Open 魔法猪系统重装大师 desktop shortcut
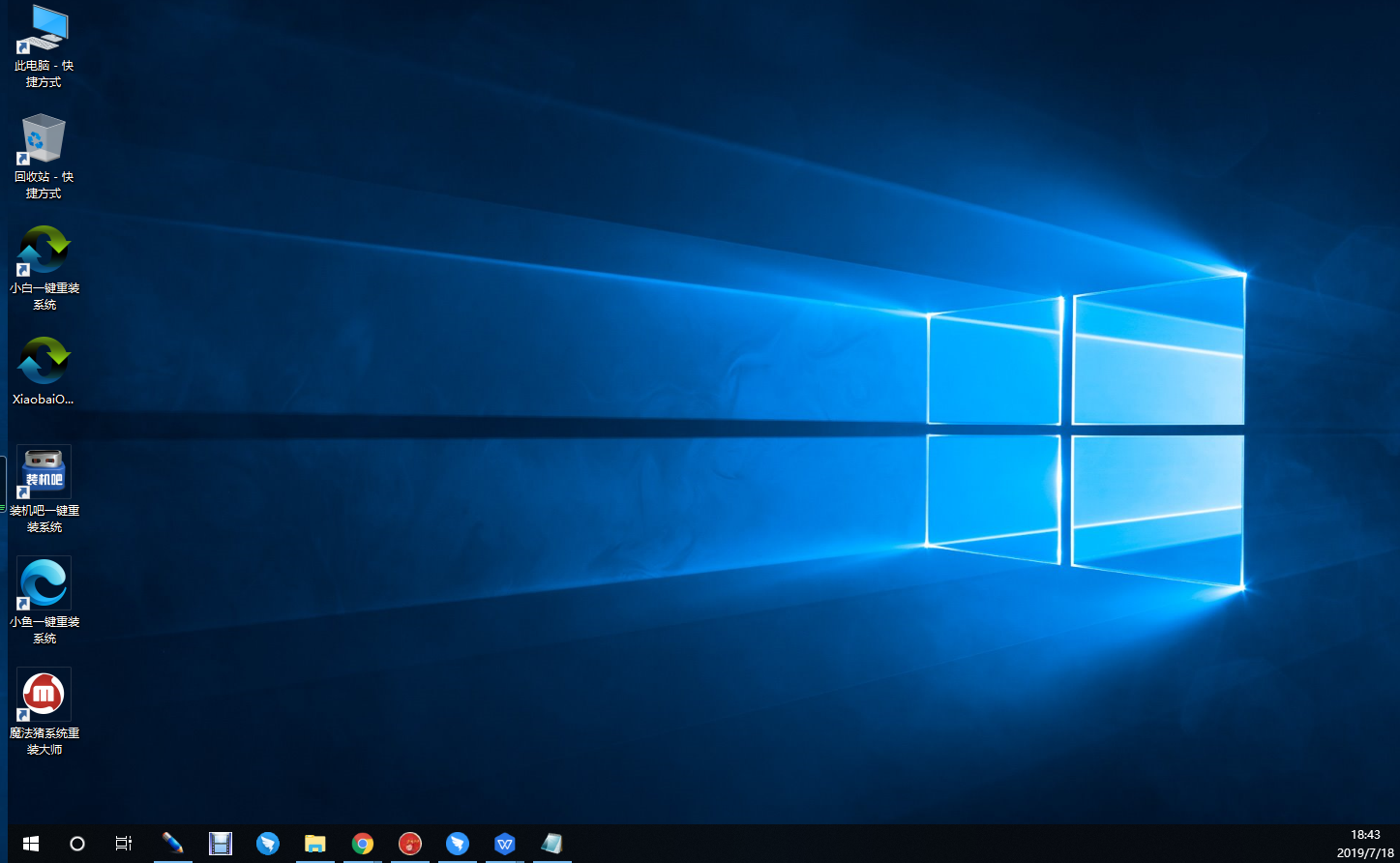 pyautogui.click(x=44, y=696)
